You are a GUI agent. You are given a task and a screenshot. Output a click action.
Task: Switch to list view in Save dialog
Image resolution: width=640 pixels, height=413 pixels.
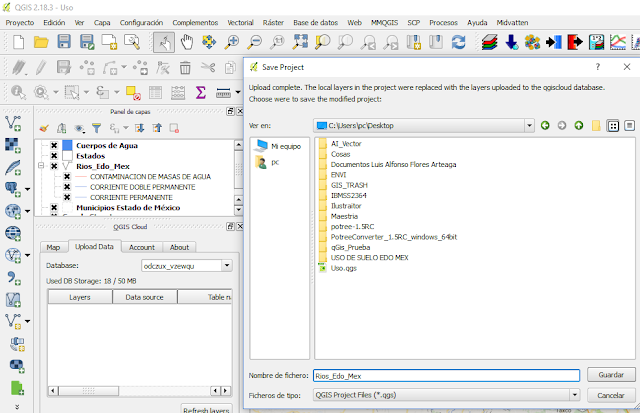tap(613, 126)
